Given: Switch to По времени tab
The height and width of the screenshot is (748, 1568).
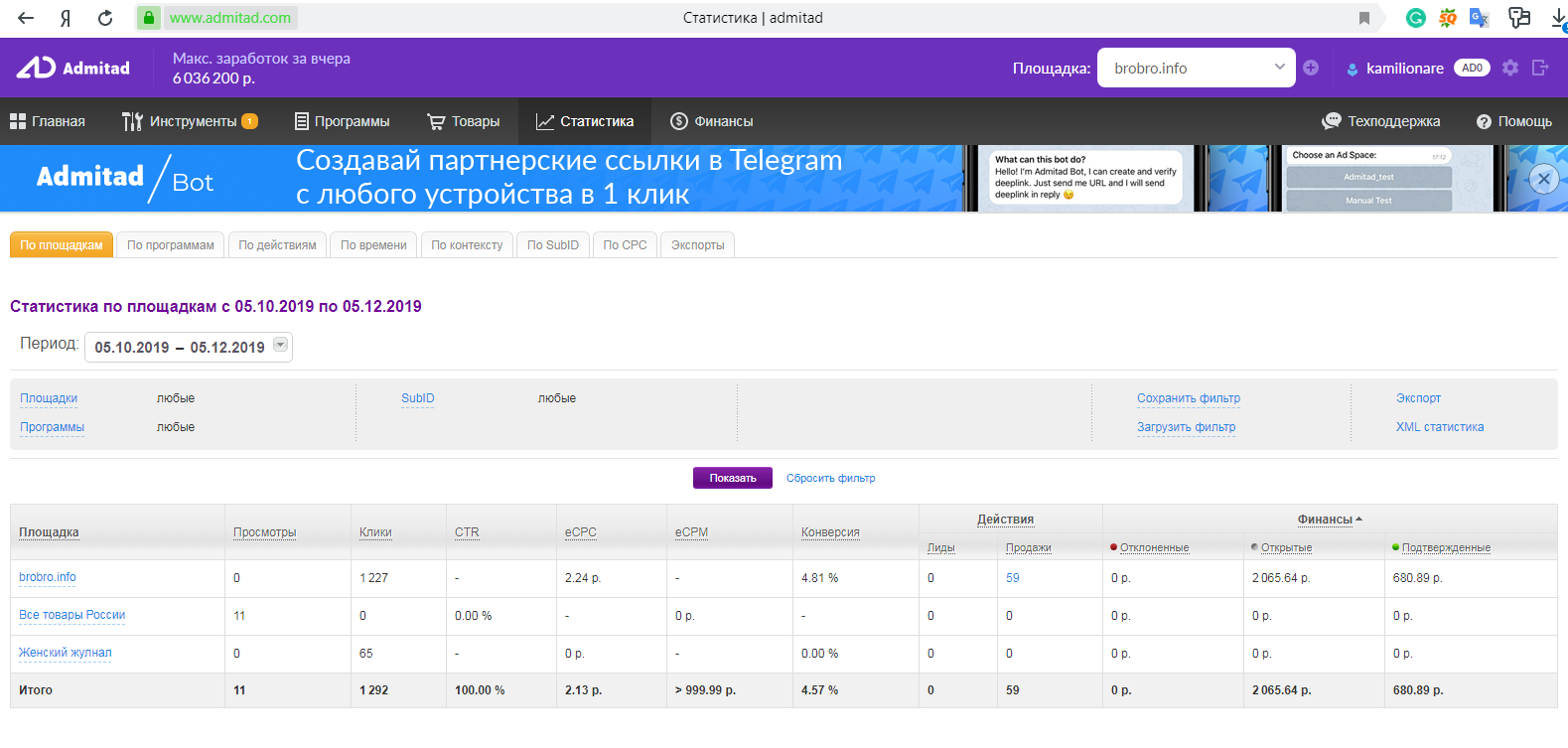Looking at the screenshot, I should tap(373, 245).
